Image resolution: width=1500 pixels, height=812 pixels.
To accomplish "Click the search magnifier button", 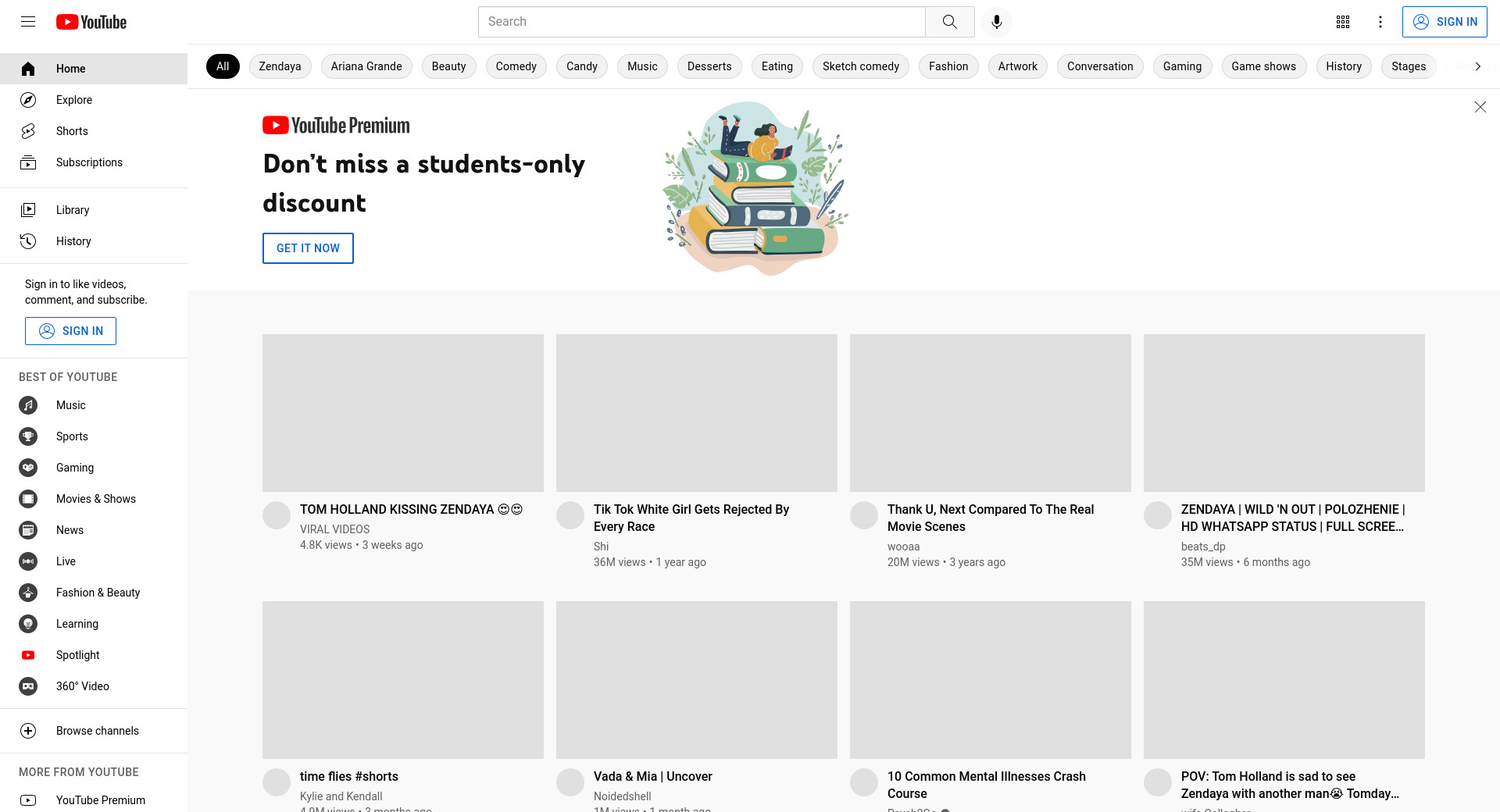I will tap(950, 22).
